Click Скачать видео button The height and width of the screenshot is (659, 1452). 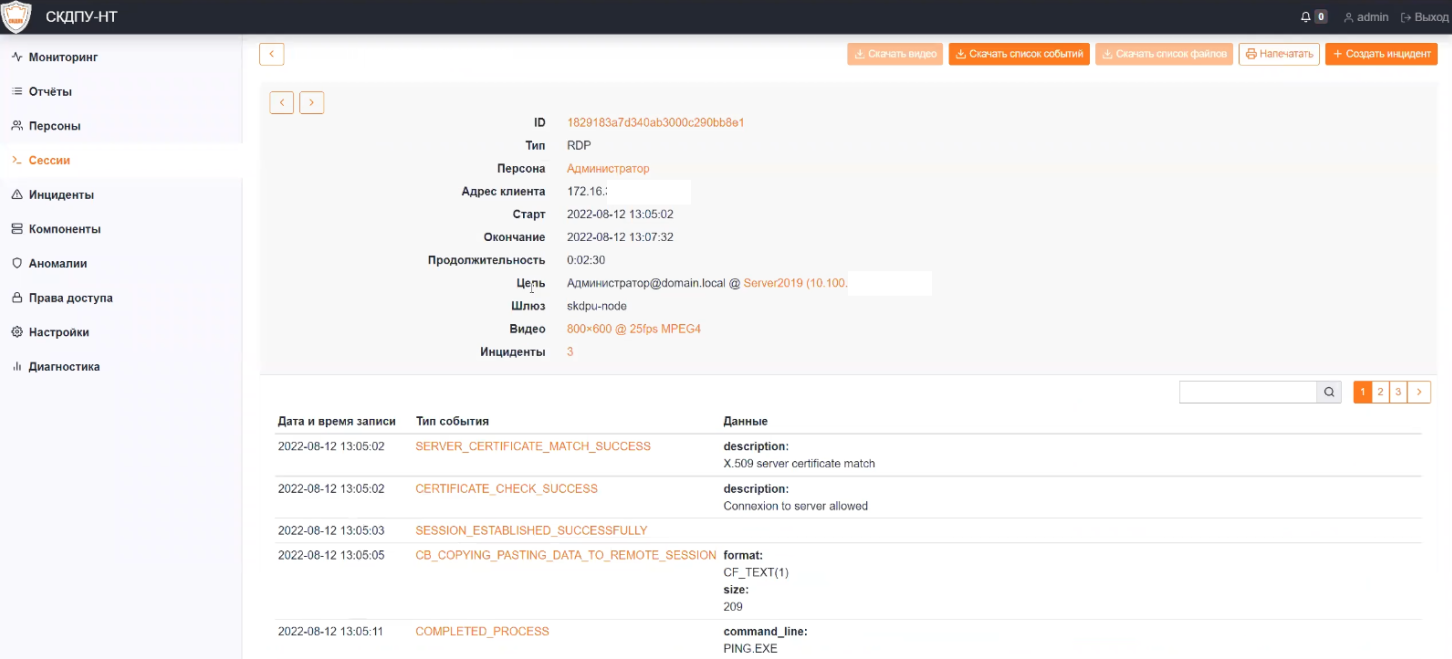pos(895,54)
